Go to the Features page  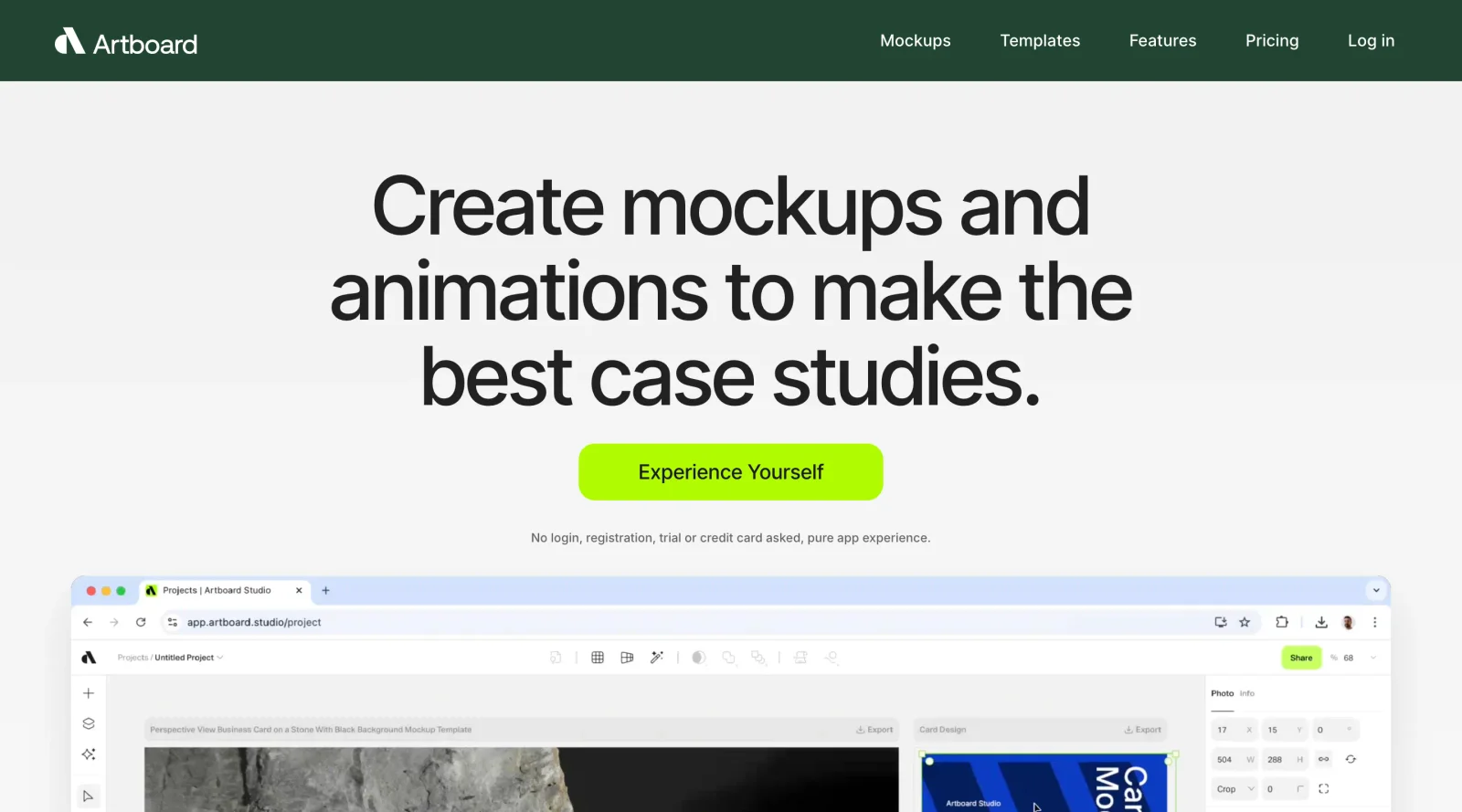1162,40
